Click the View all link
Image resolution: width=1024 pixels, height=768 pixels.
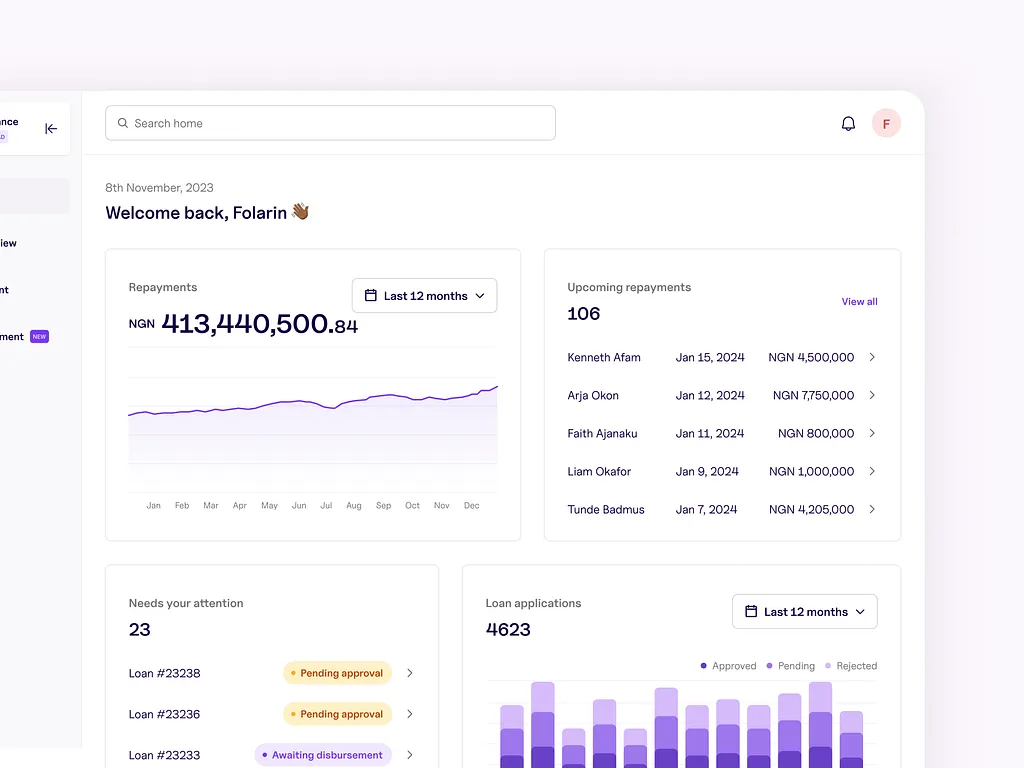[x=859, y=302]
